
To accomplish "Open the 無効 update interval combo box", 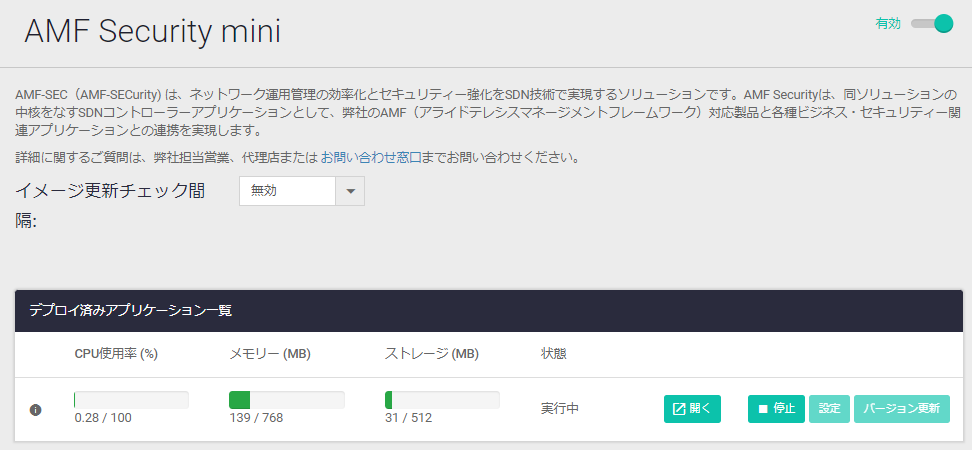I will (x=287, y=191).
